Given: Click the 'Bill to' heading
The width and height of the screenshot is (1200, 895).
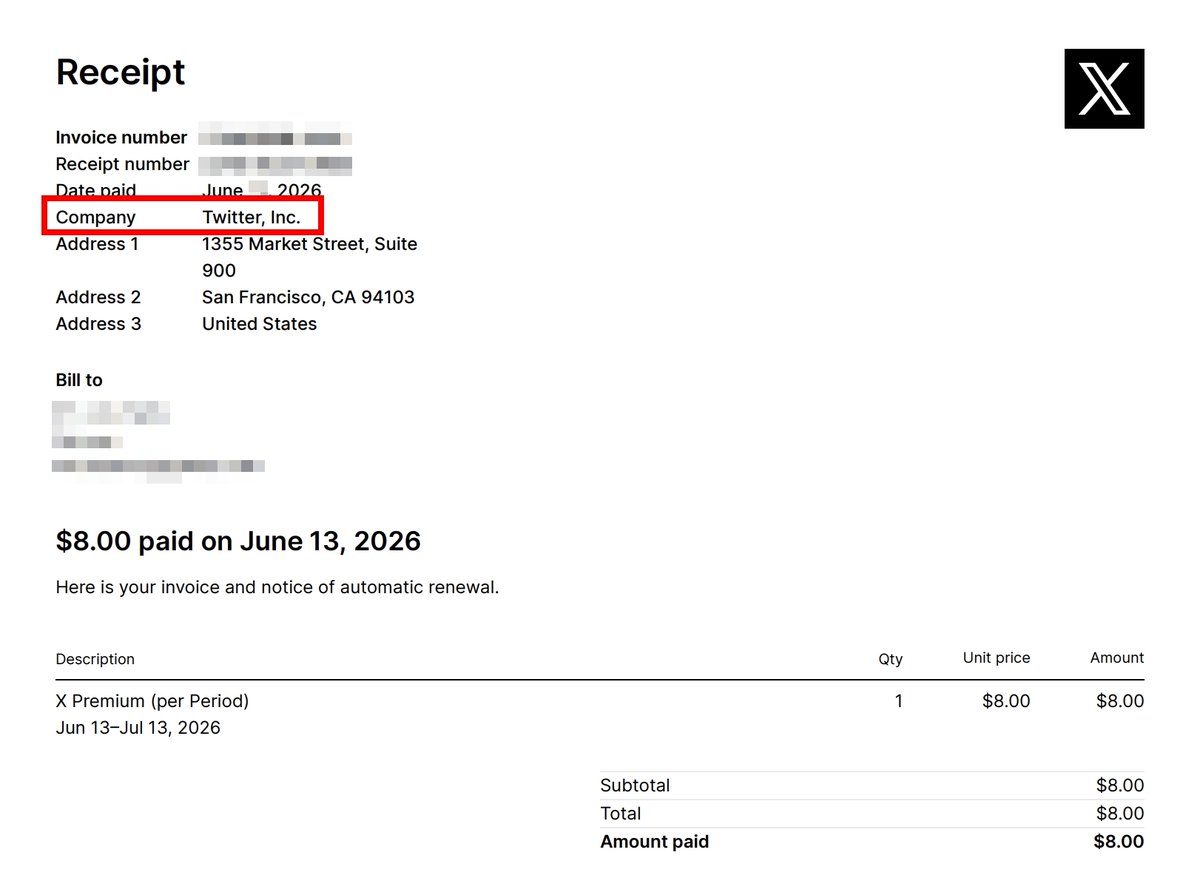Looking at the screenshot, I should 79,380.
